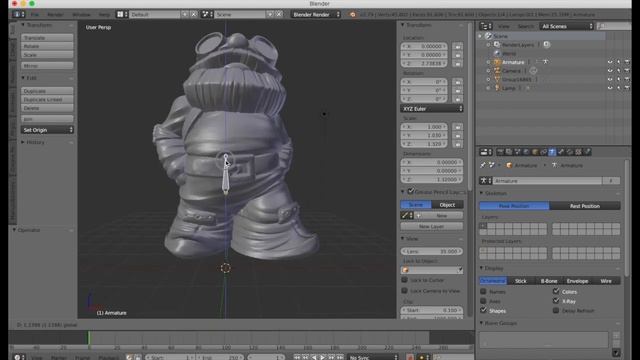This screenshot has height=360, width=640.
Task: Open the Object properties tab icon
Action: point(535,152)
